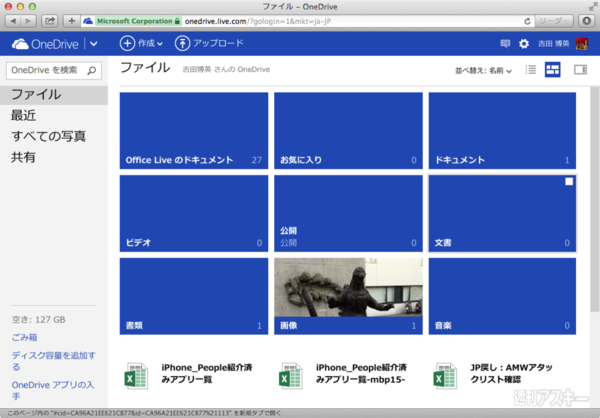Open the 画像 folder with Godzilla photo
Viewport: 600px width, 418px height.
pos(349,296)
